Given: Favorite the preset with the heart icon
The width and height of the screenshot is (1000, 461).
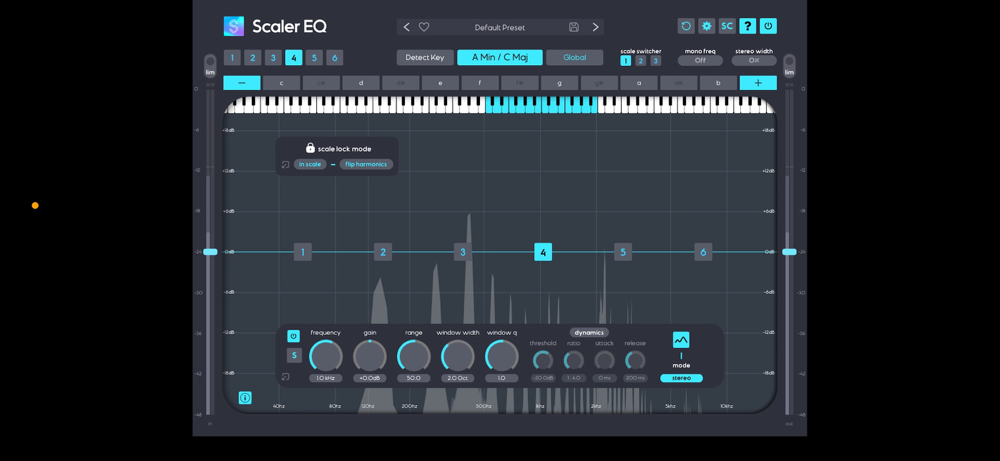Looking at the screenshot, I should (x=423, y=27).
